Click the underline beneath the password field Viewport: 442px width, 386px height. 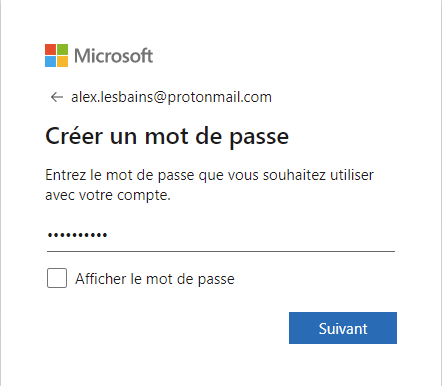(221, 251)
